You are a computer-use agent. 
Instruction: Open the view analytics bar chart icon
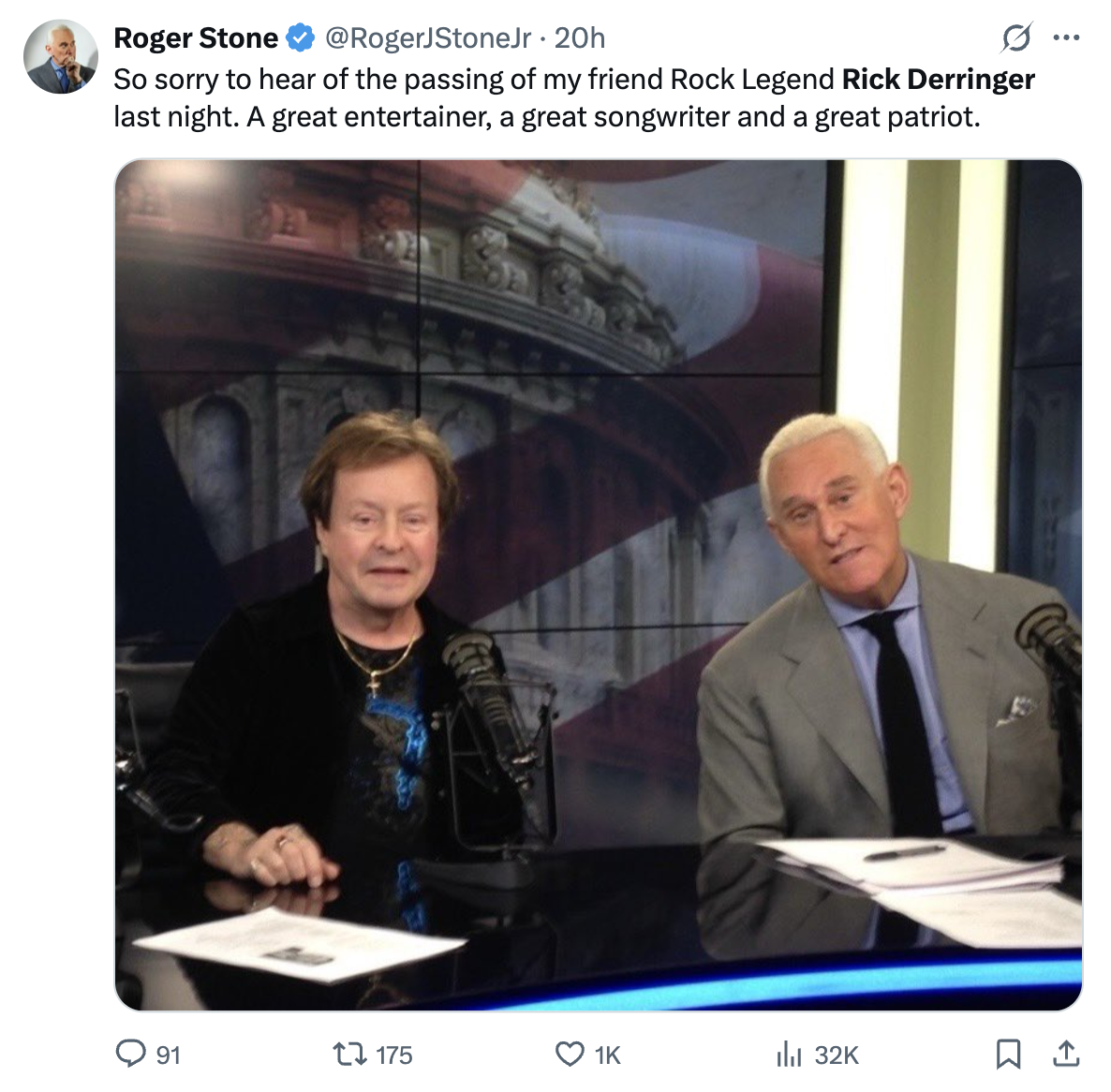pos(789,1054)
